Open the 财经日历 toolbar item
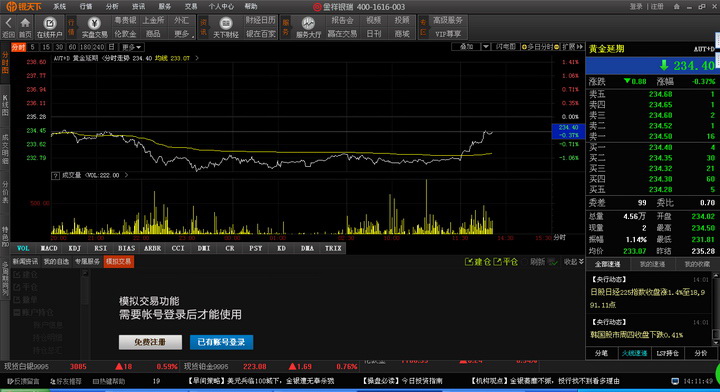720x392 pixels. [x=260, y=20]
